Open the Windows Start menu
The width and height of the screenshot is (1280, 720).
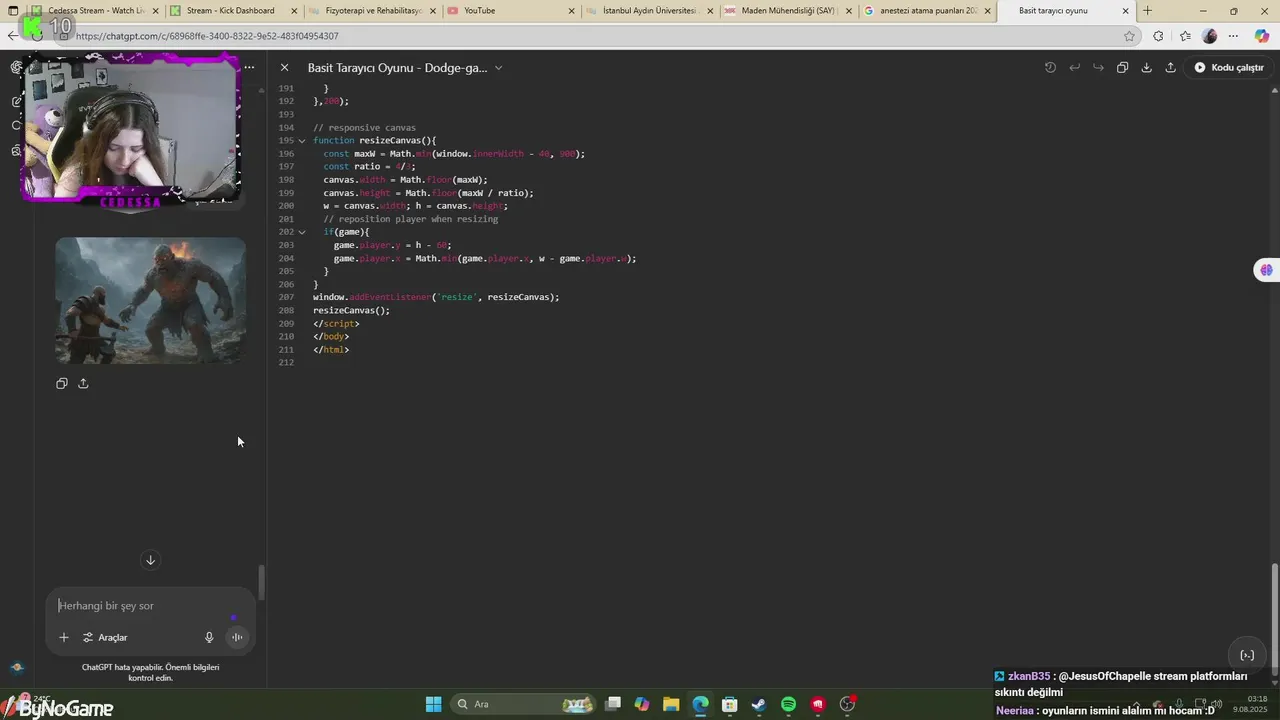point(433,704)
